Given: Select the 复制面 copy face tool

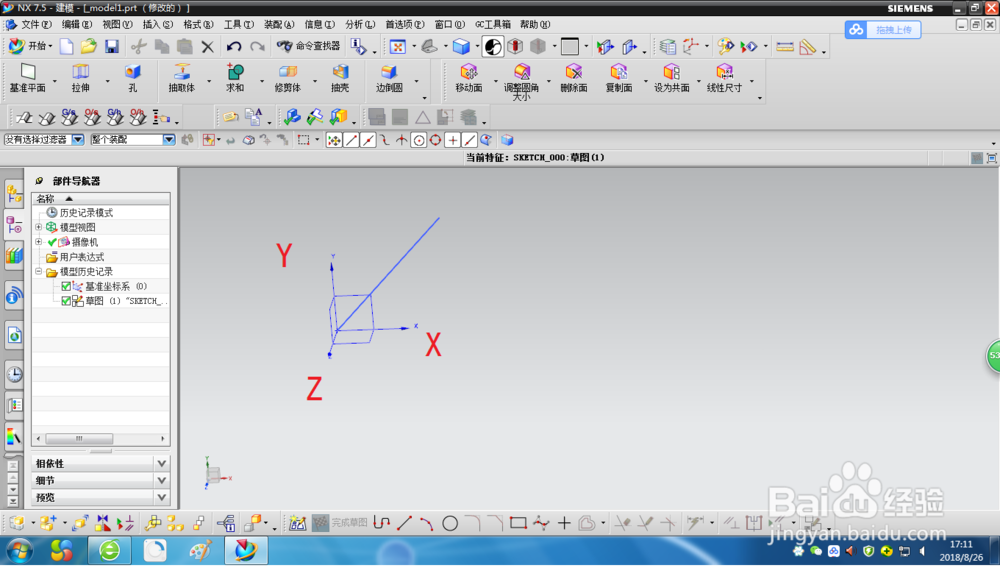Looking at the screenshot, I should 619,78.
